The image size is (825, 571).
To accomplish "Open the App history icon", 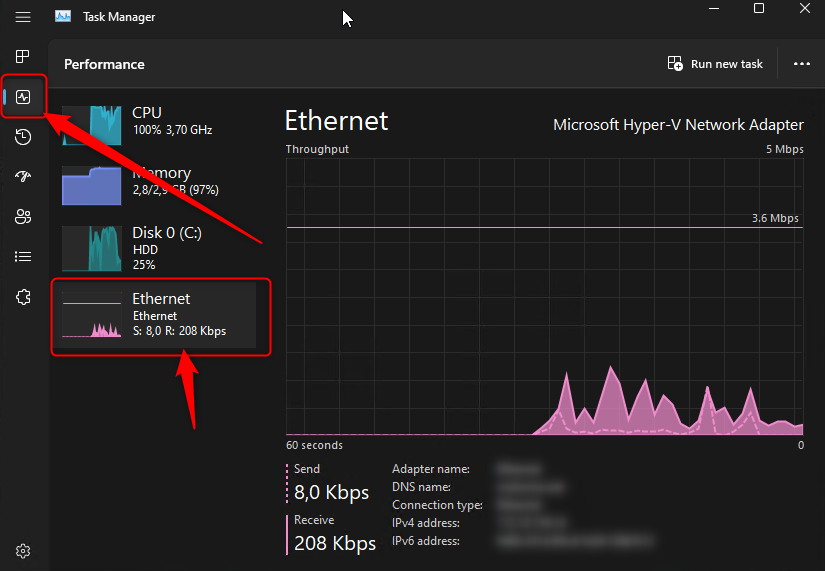I will coord(23,137).
